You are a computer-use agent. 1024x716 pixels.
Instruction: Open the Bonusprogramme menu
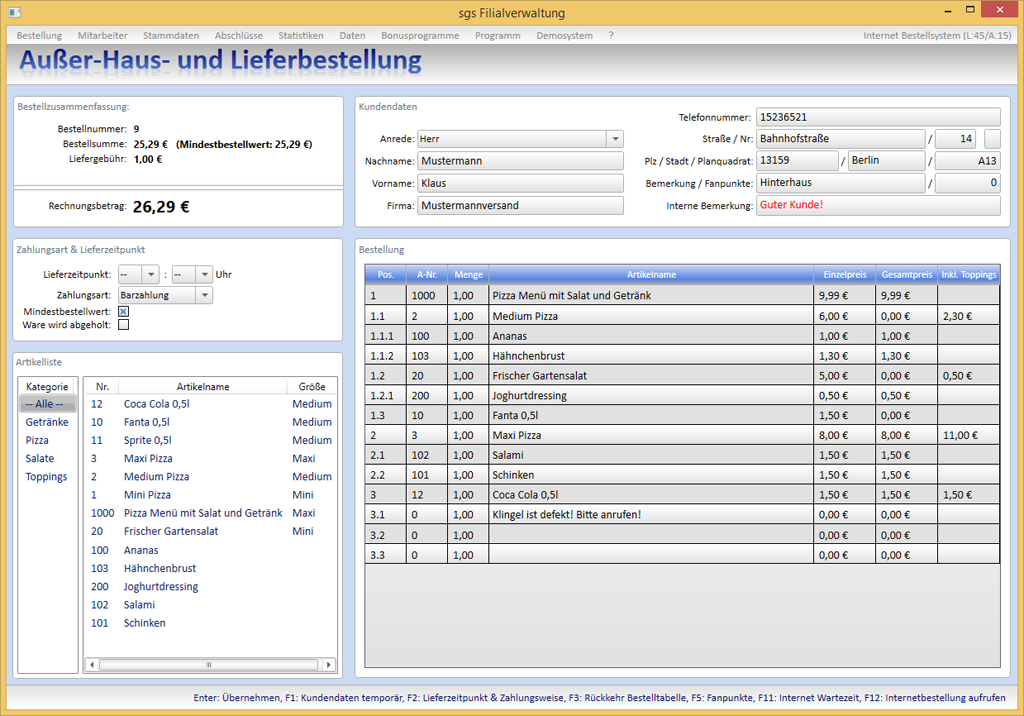421,35
